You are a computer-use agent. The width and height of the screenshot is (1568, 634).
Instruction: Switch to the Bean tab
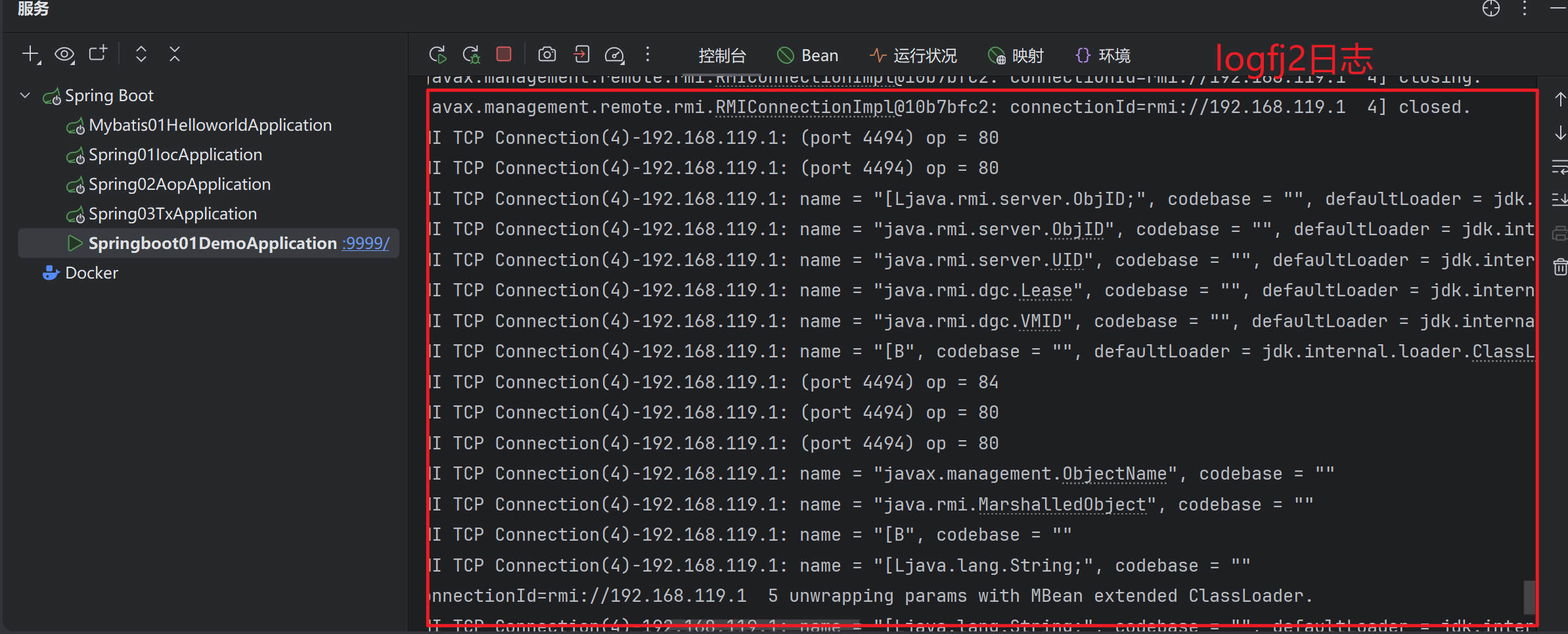(808, 56)
